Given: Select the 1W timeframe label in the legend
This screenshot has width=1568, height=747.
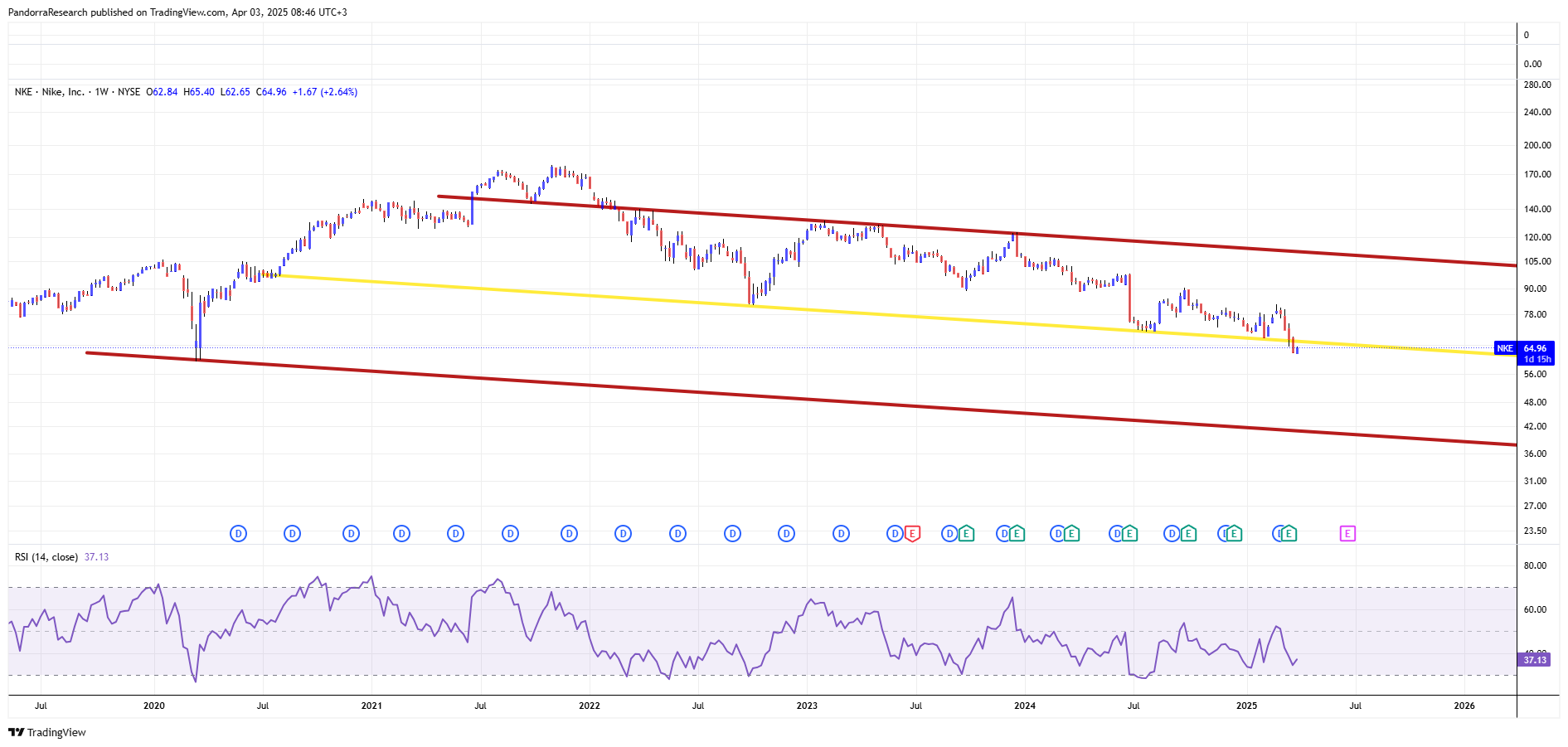Looking at the screenshot, I should (x=102, y=92).
